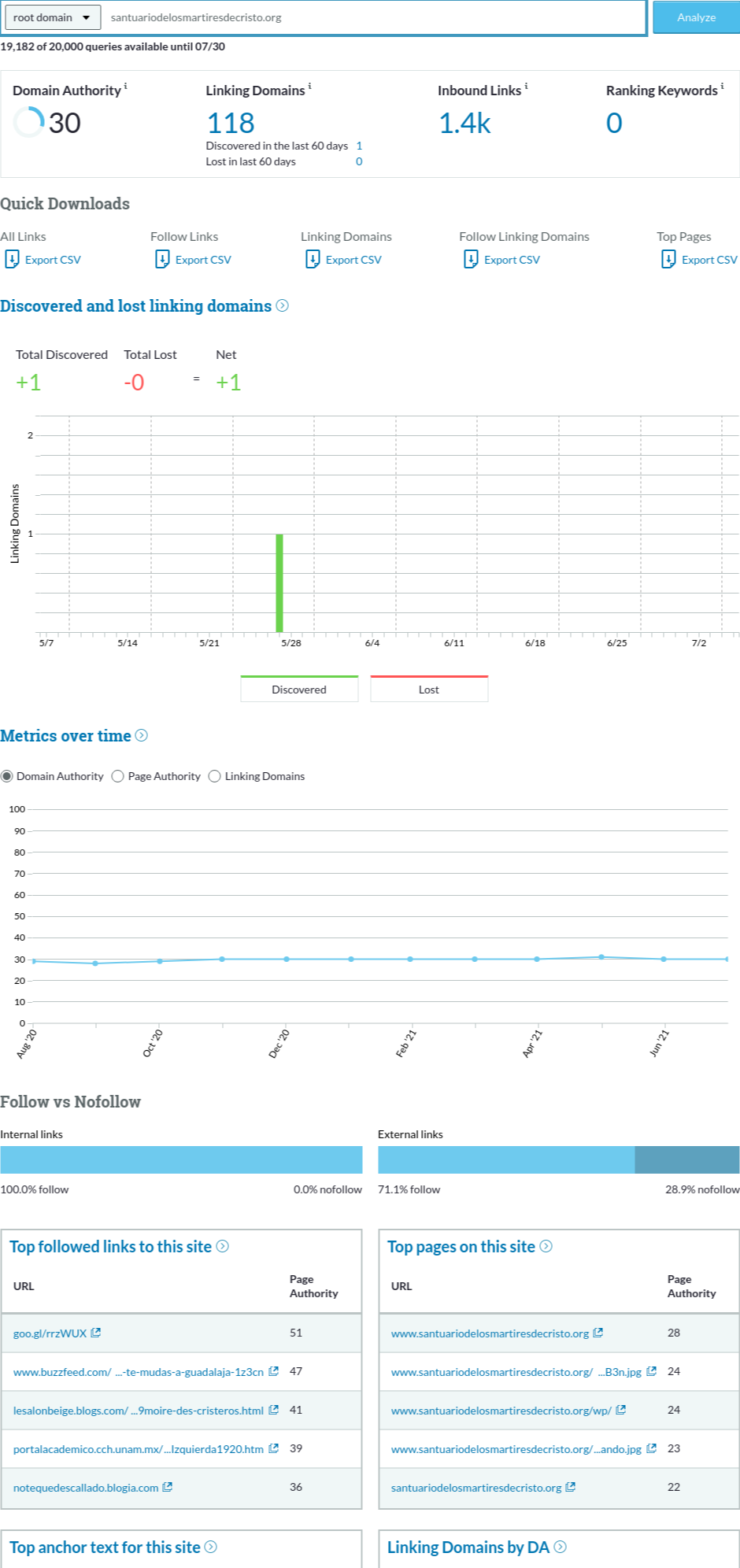This screenshot has width=740, height=1568.
Task: Click the info icon beside Linking Domains
Action: pos(309,86)
